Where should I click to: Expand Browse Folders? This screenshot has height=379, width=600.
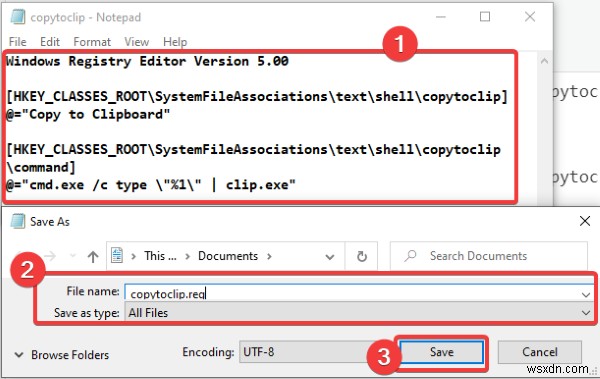click(61, 355)
